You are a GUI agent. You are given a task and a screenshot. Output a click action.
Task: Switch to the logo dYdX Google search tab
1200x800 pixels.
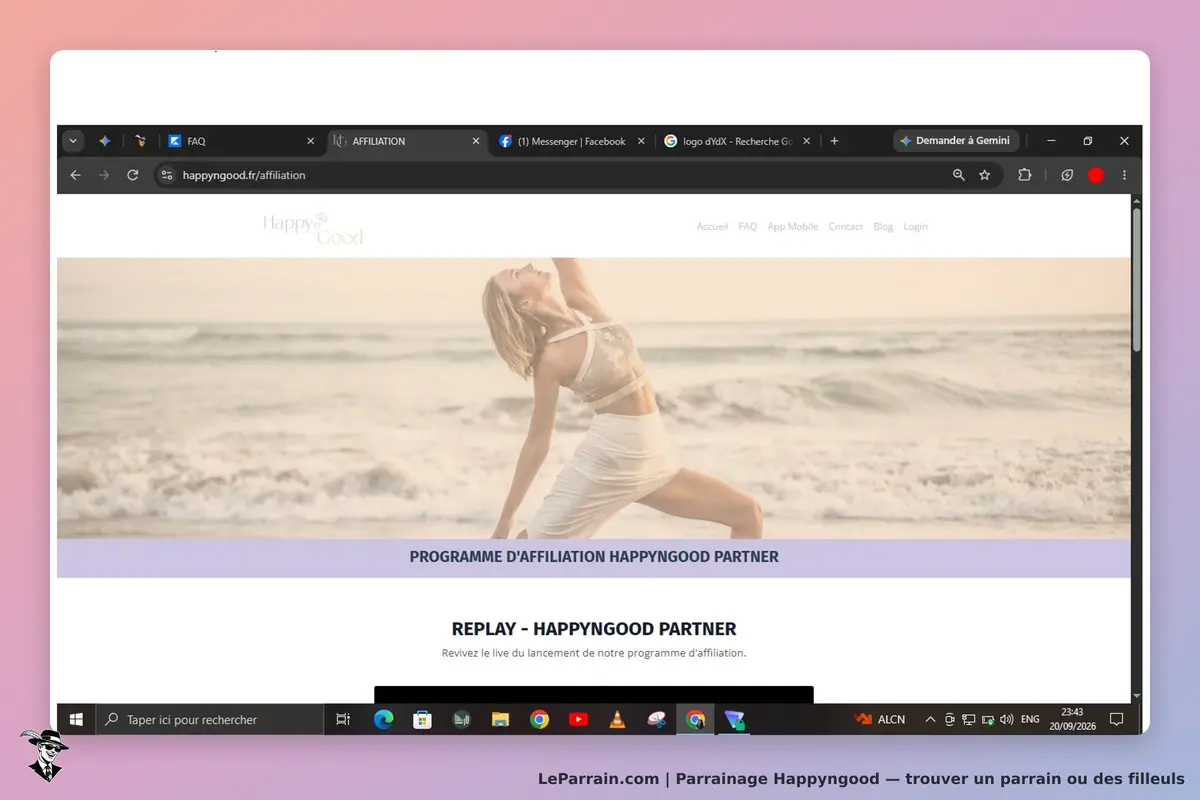tap(737, 141)
